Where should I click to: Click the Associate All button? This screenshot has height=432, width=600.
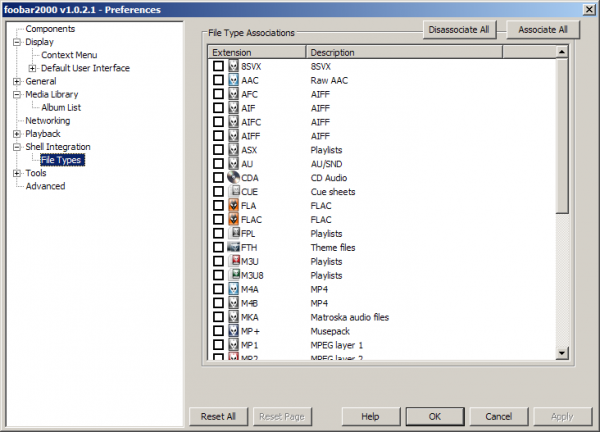[x=542, y=30]
